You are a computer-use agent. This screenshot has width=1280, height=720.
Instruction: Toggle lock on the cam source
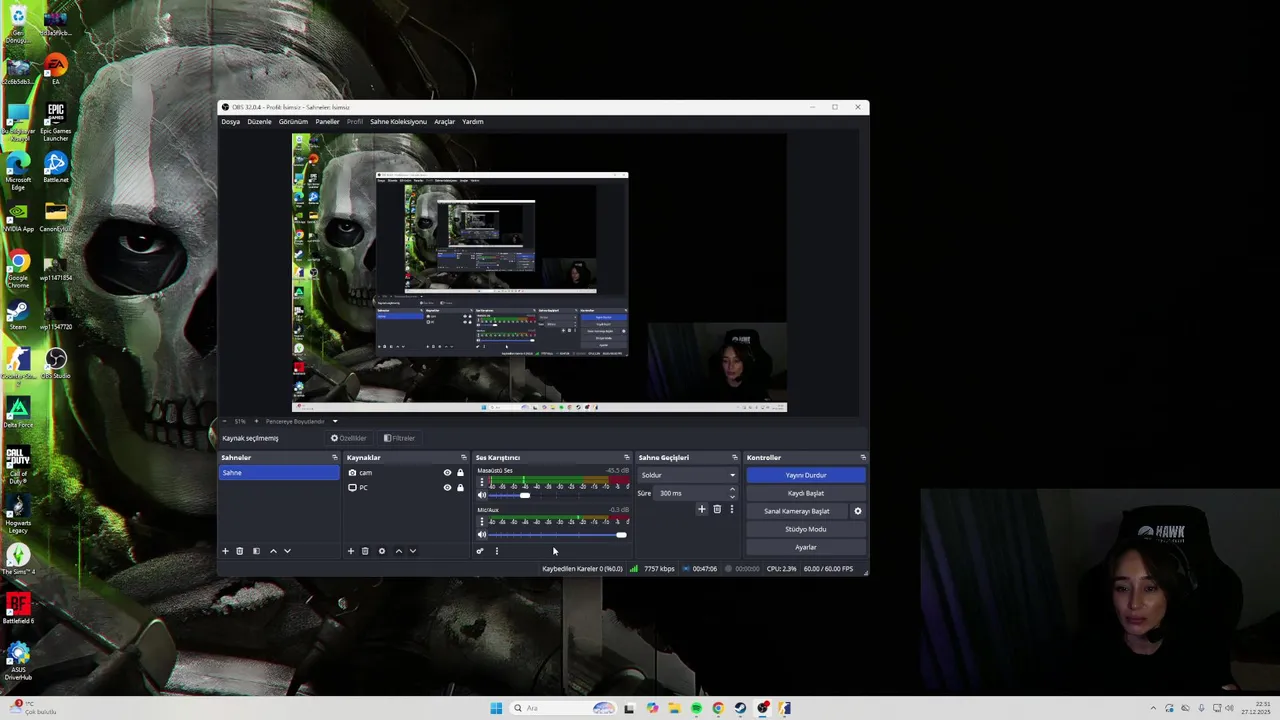[x=460, y=473]
